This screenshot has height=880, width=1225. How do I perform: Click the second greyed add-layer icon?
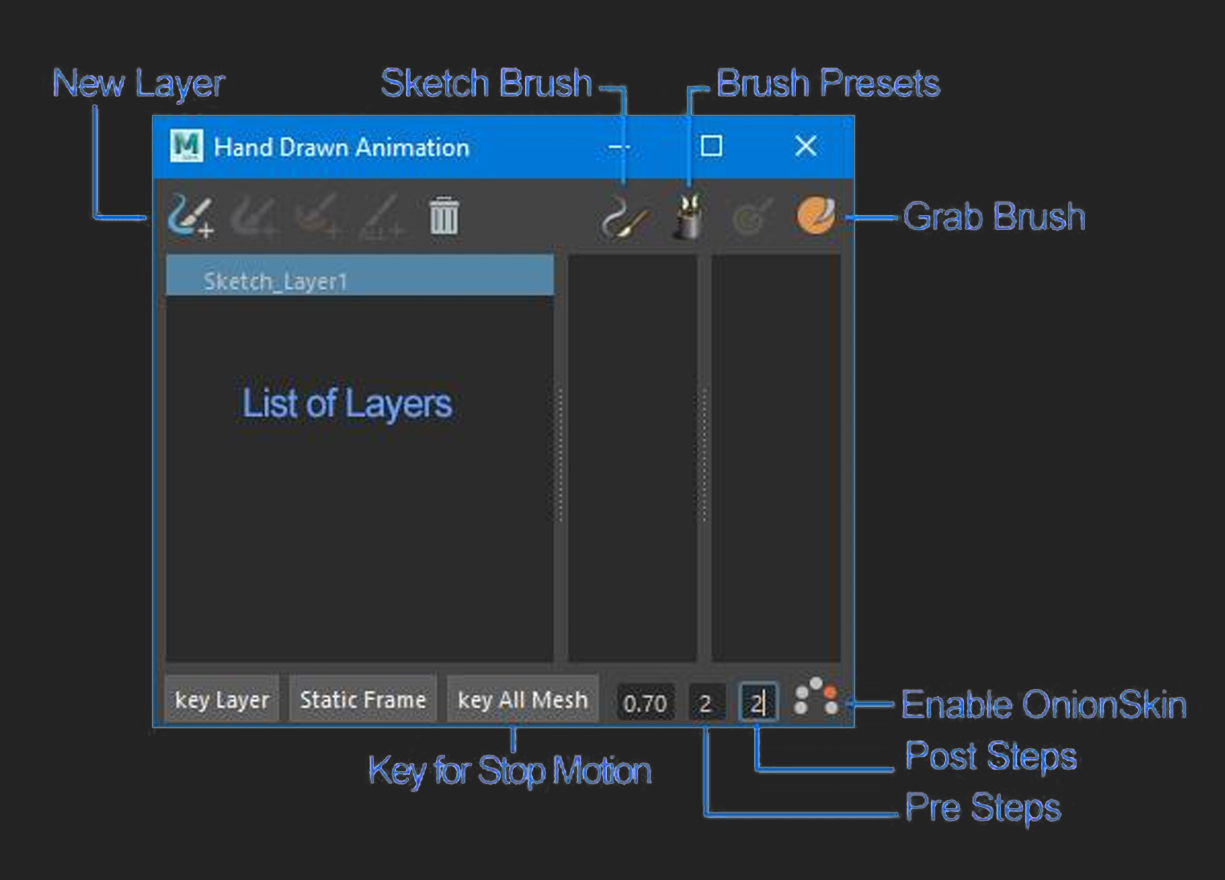[x=252, y=216]
